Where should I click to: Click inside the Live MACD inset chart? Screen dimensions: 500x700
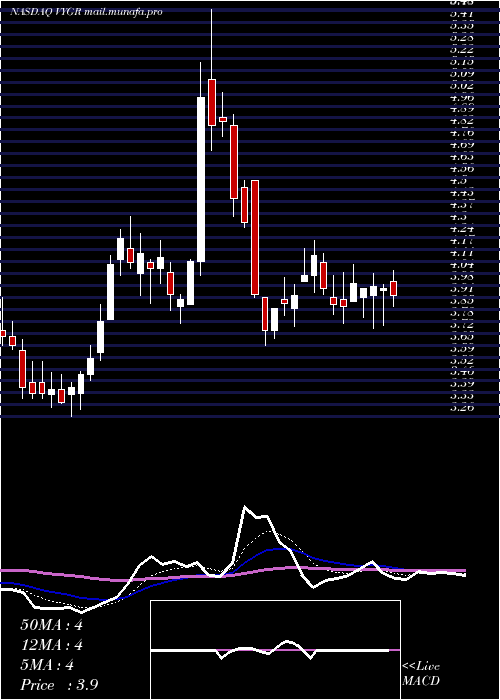pos(275,650)
